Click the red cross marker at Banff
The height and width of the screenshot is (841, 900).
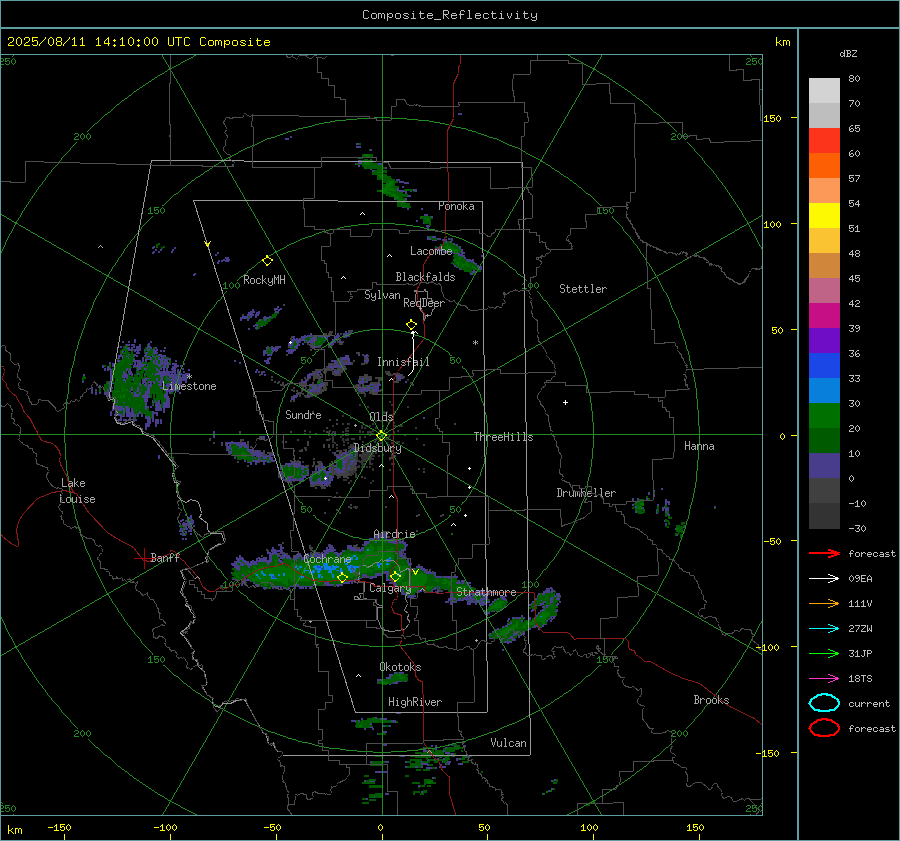[143, 558]
